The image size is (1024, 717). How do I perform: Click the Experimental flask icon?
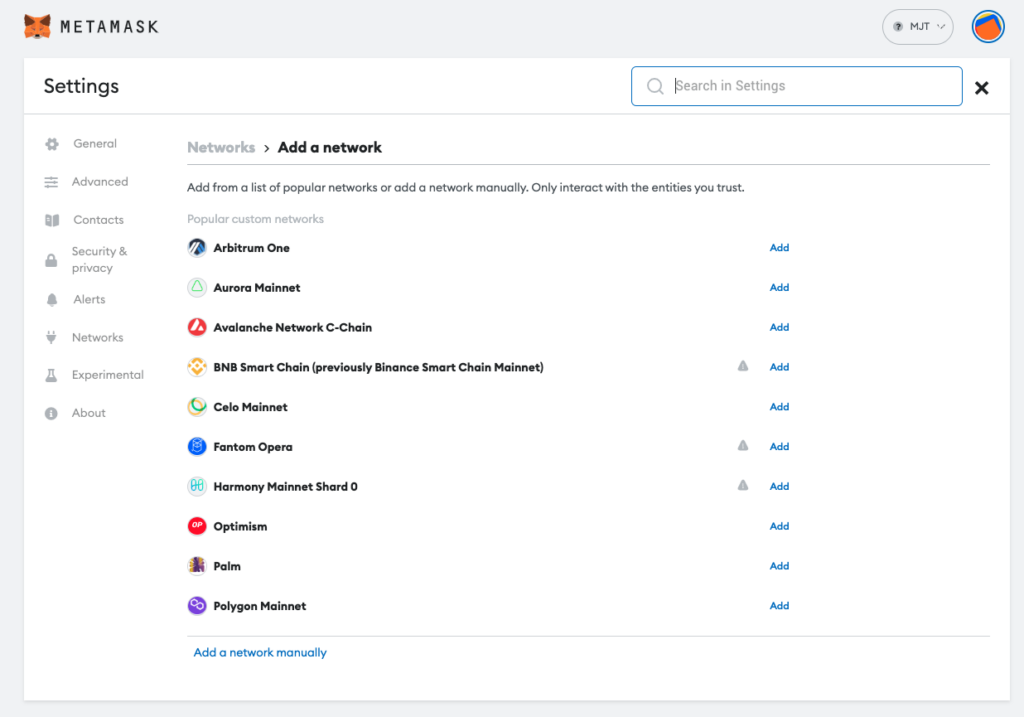[x=51, y=375]
